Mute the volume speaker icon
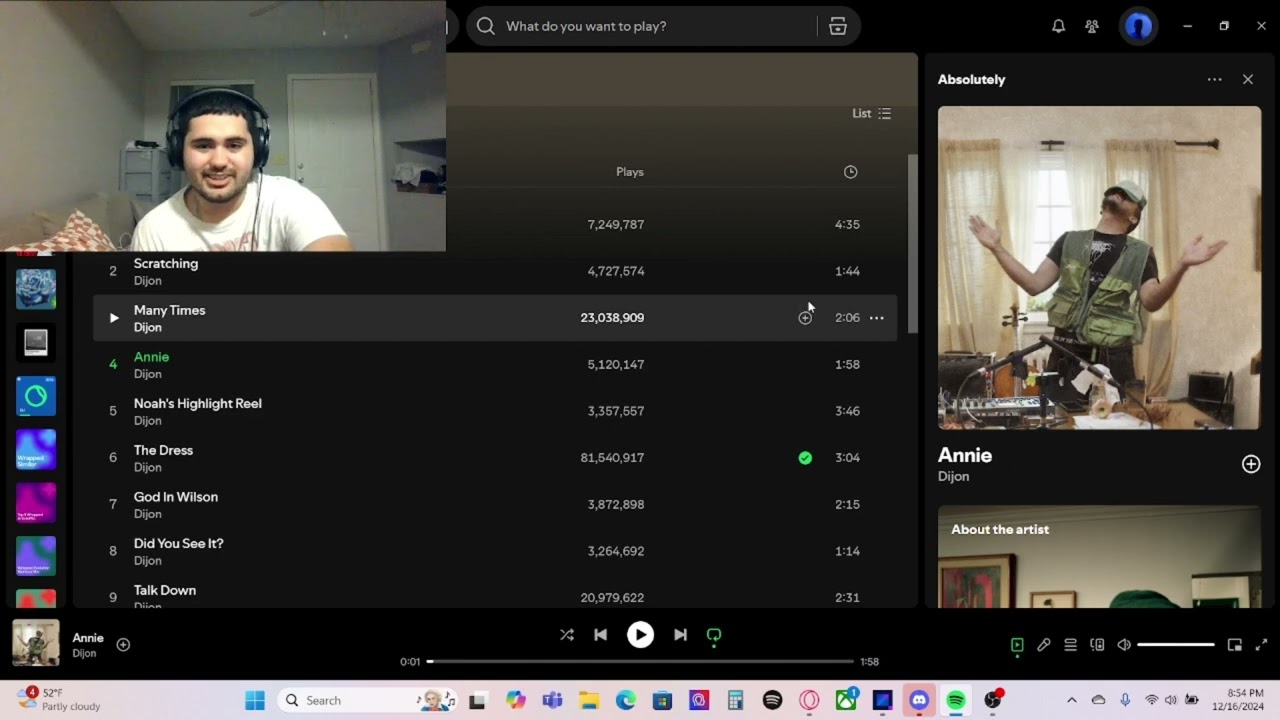This screenshot has width=1280, height=720. 1124,645
